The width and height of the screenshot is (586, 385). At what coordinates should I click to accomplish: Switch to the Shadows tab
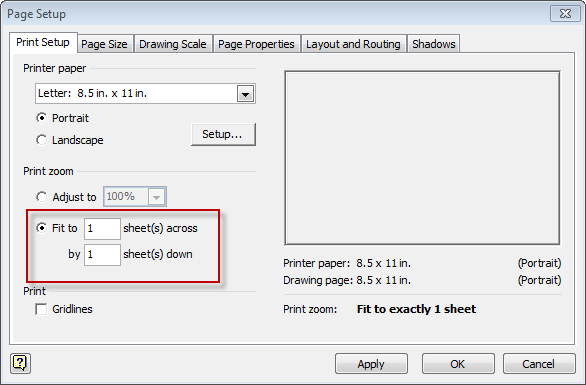coord(434,44)
